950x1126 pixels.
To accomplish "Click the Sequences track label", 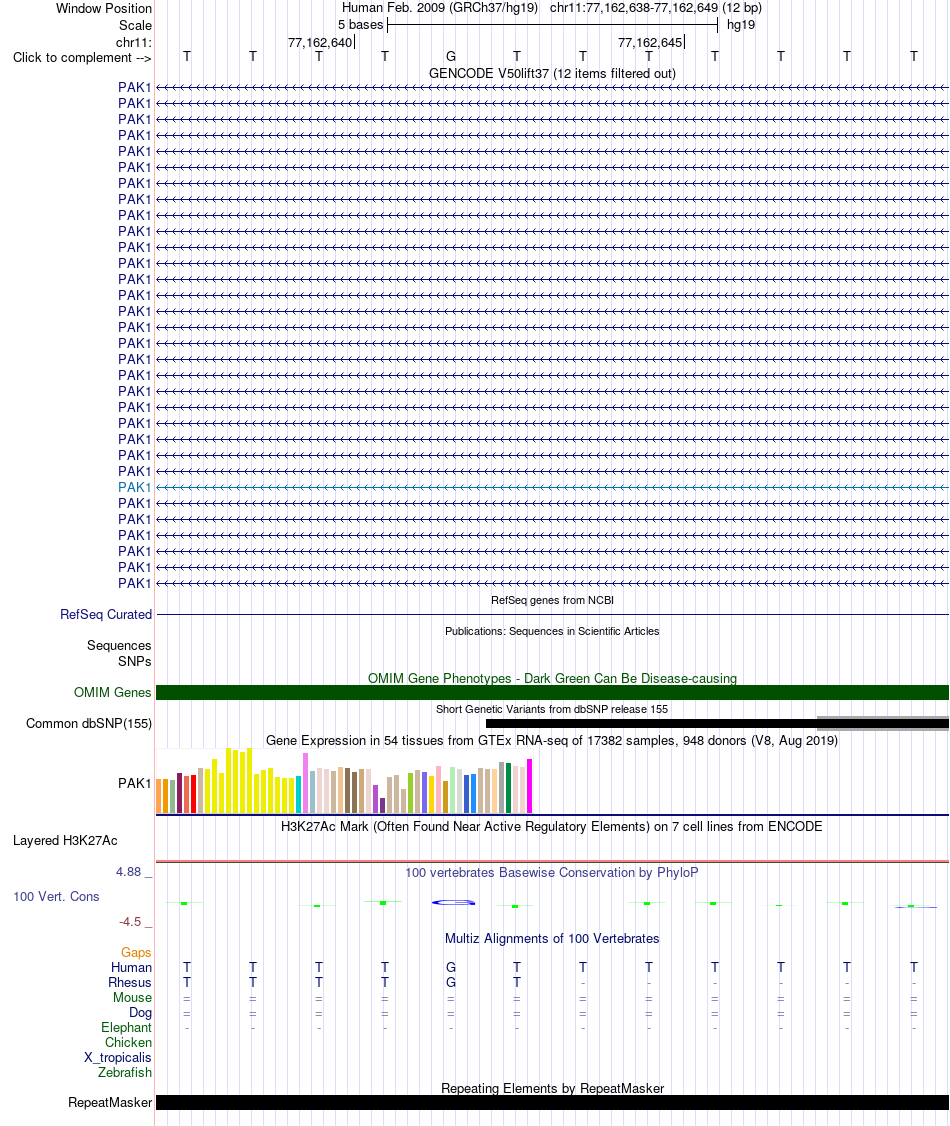I will click(119, 646).
